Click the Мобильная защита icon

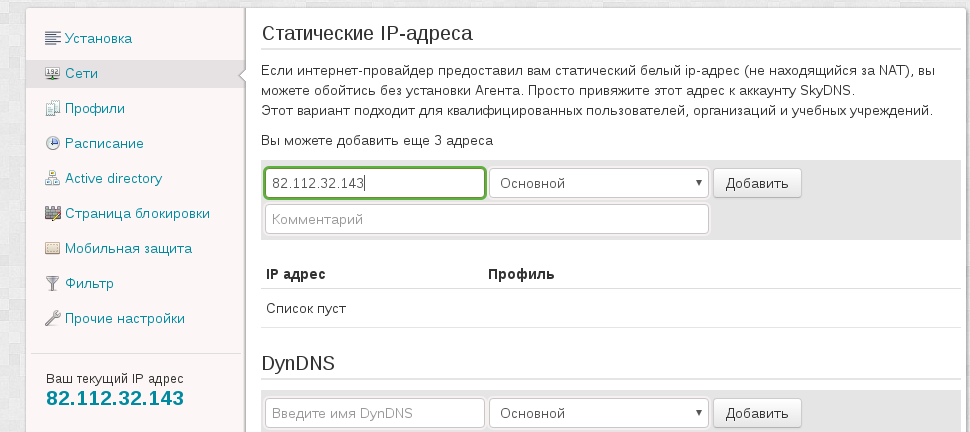coord(53,248)
